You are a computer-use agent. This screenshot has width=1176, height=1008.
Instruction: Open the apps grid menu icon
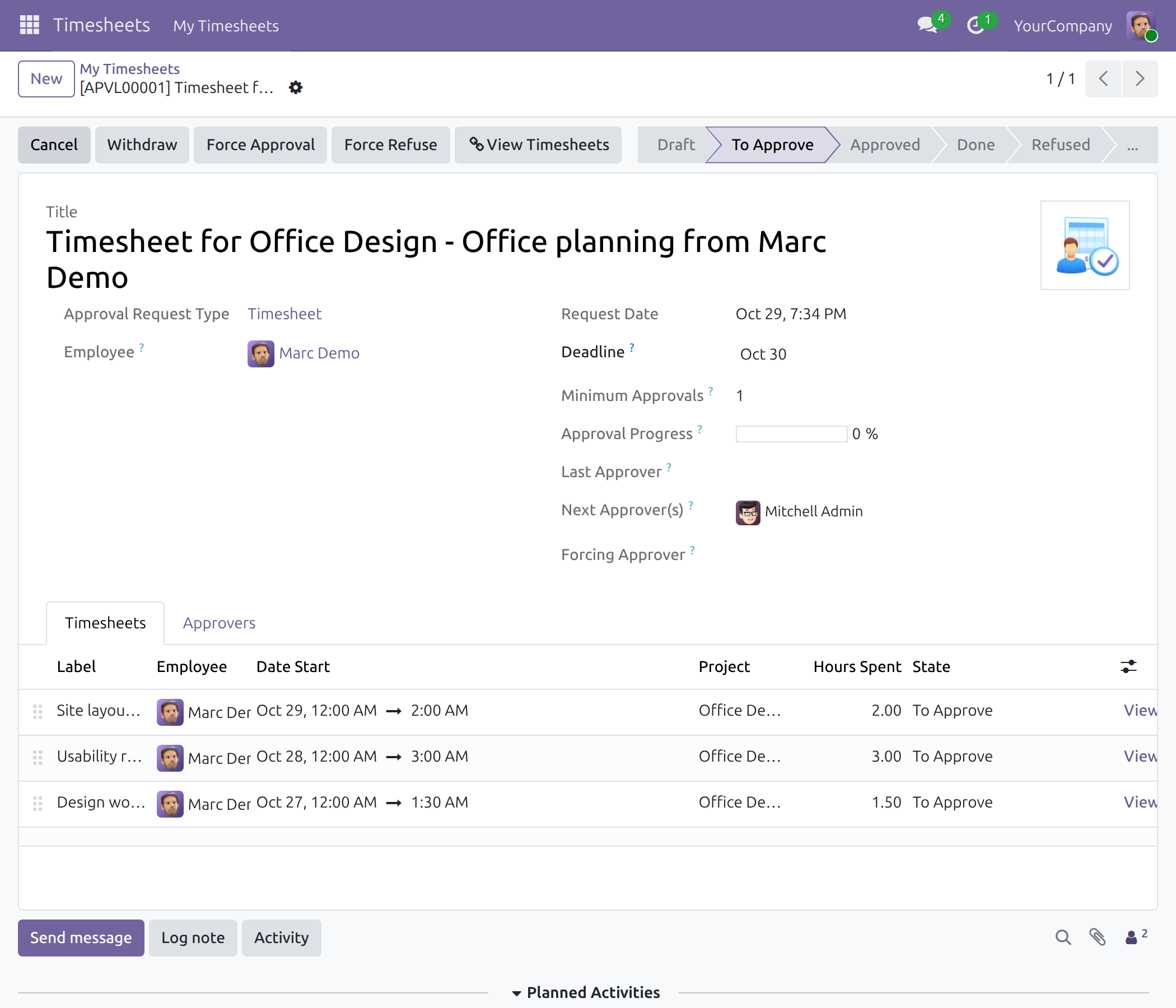(x=30, y=25)
